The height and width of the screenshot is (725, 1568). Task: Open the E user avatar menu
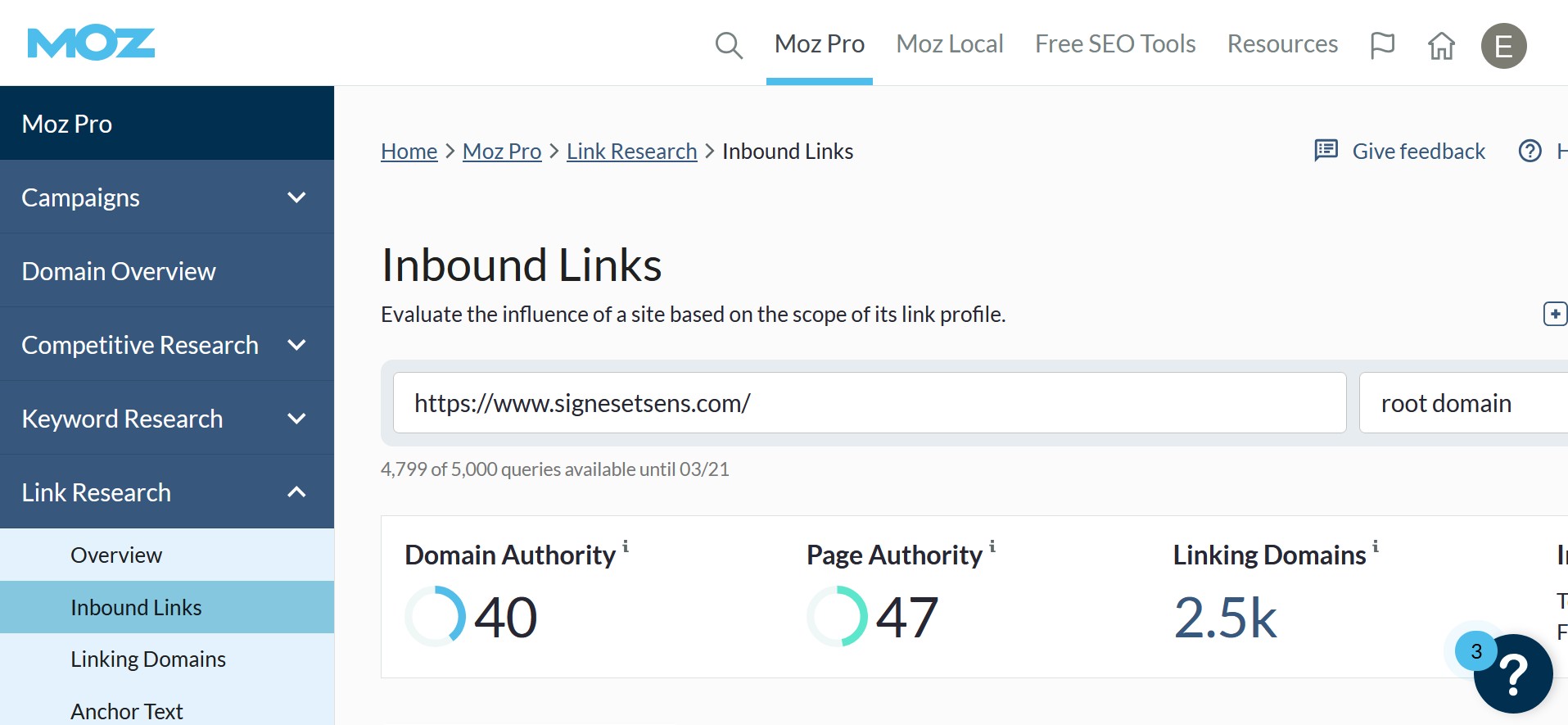(1503, 46)
